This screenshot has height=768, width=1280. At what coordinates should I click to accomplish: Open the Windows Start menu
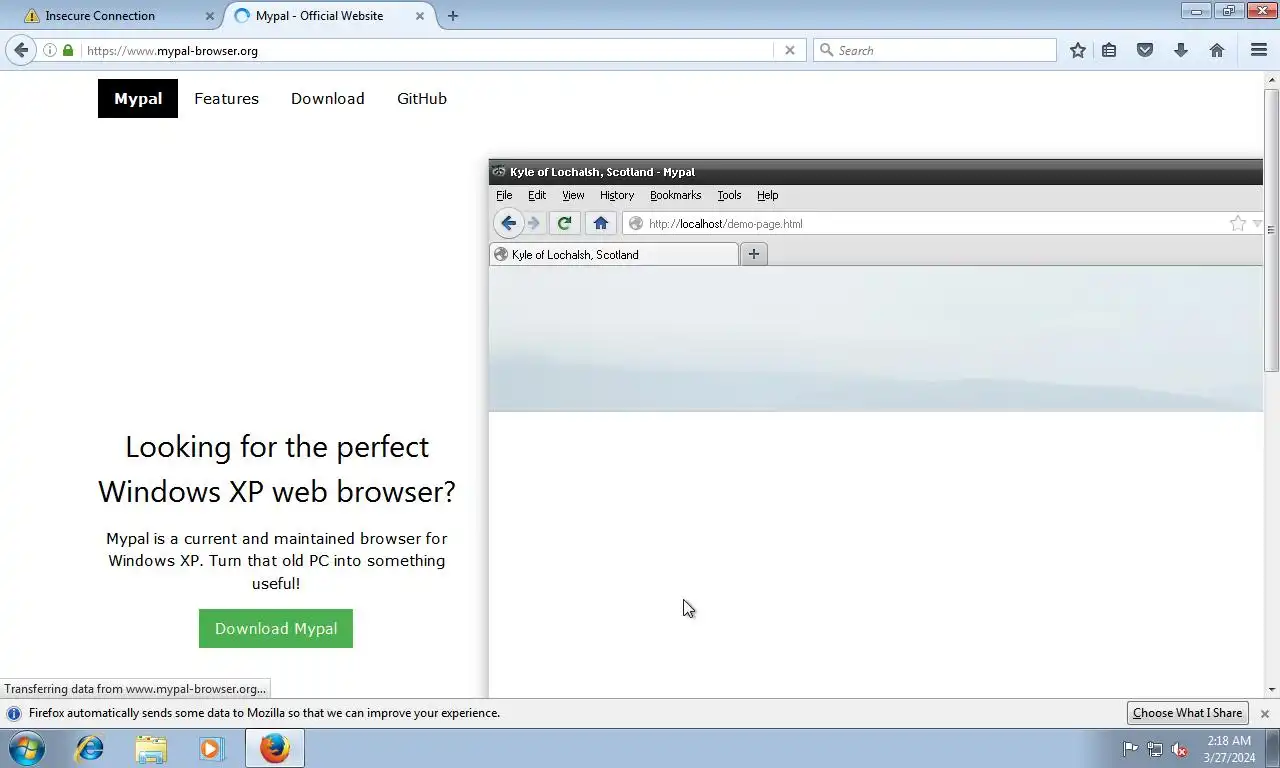(27, 748)
